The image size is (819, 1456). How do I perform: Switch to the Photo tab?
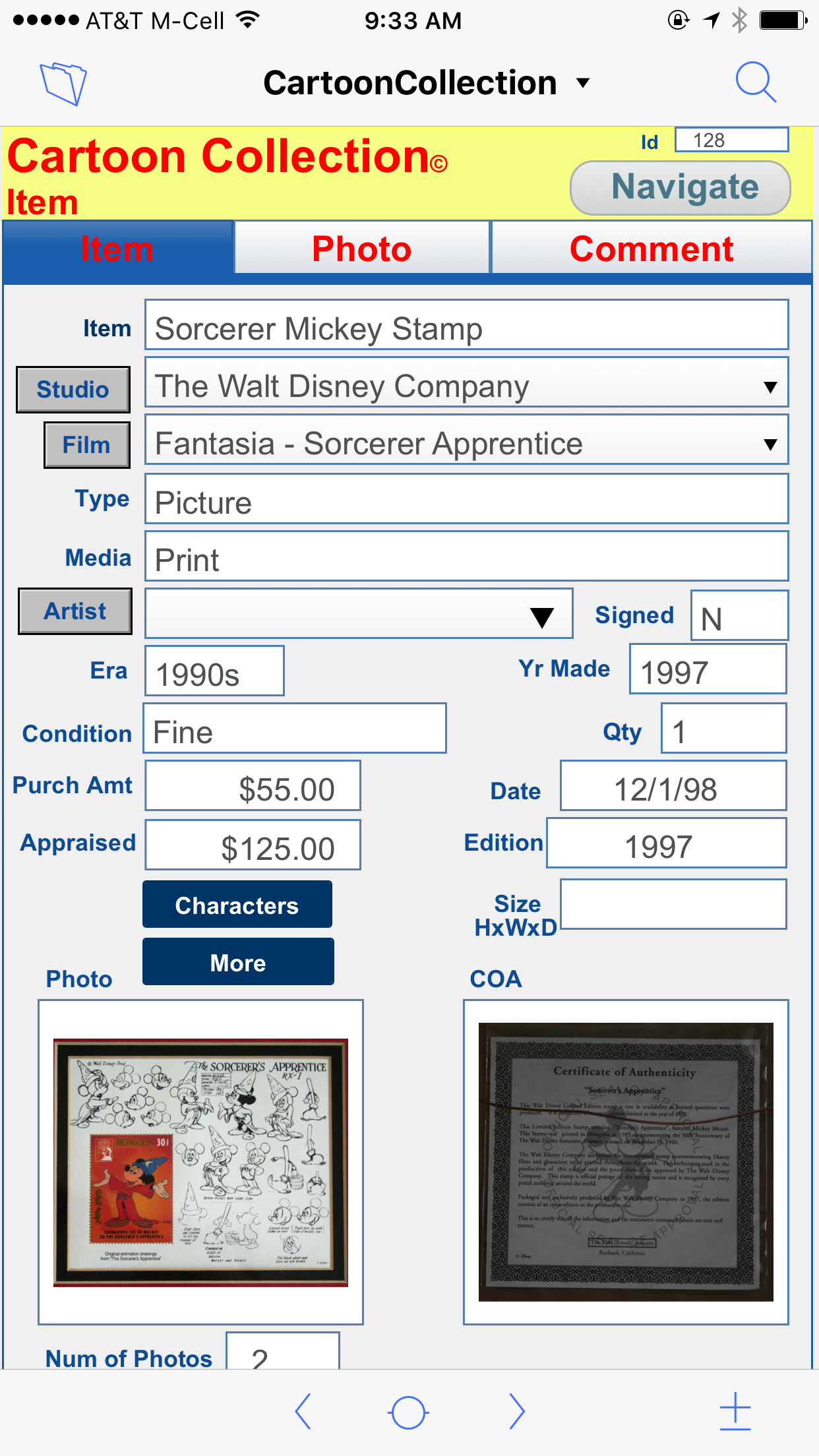(x=362, y=249)
